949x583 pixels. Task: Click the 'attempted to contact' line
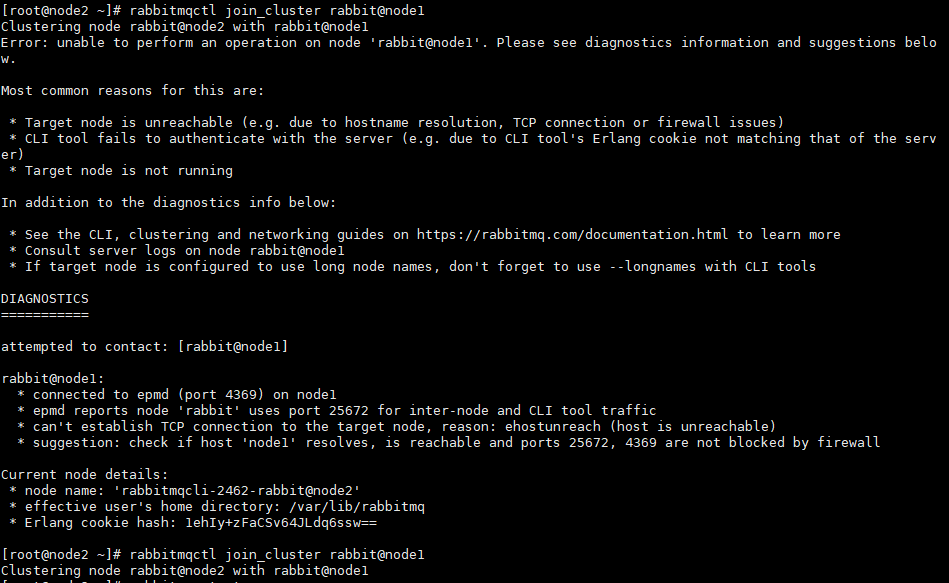click(144, 346)
